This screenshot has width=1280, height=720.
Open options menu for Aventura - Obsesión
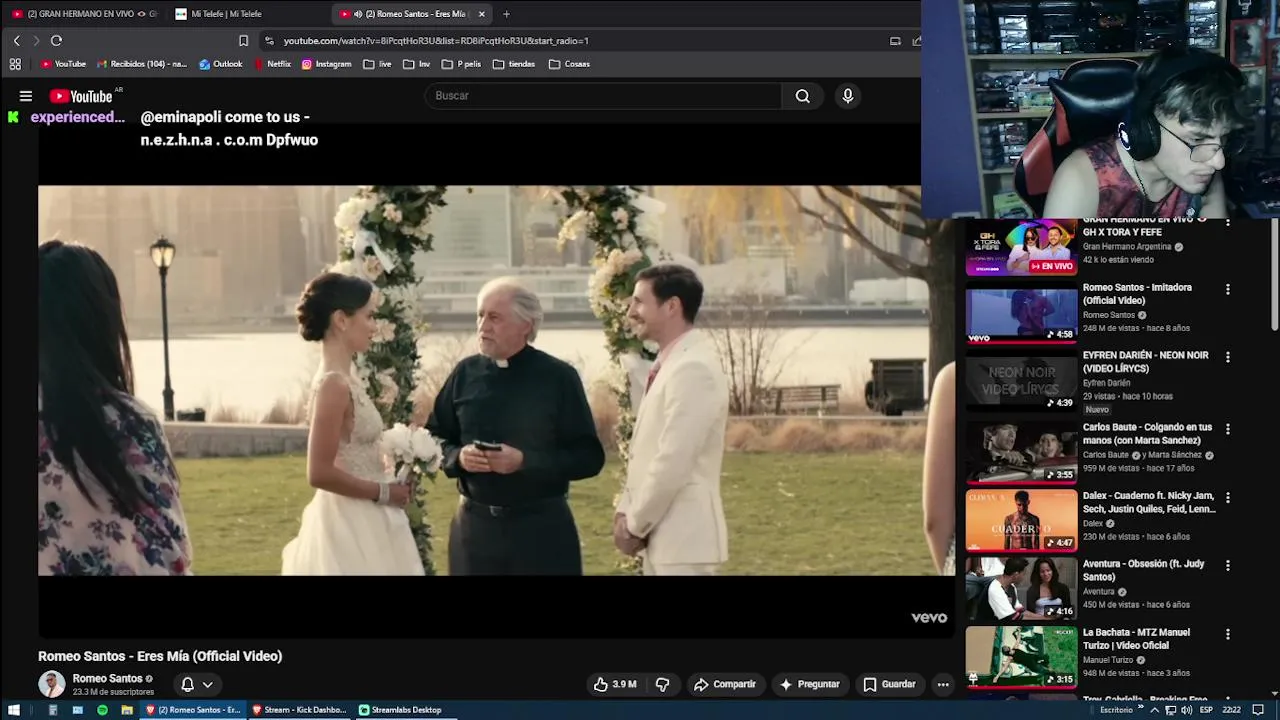1228,565
